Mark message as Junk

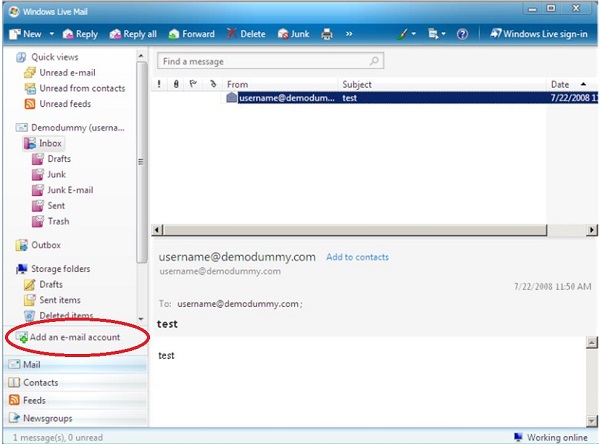[x=293, y=34]
